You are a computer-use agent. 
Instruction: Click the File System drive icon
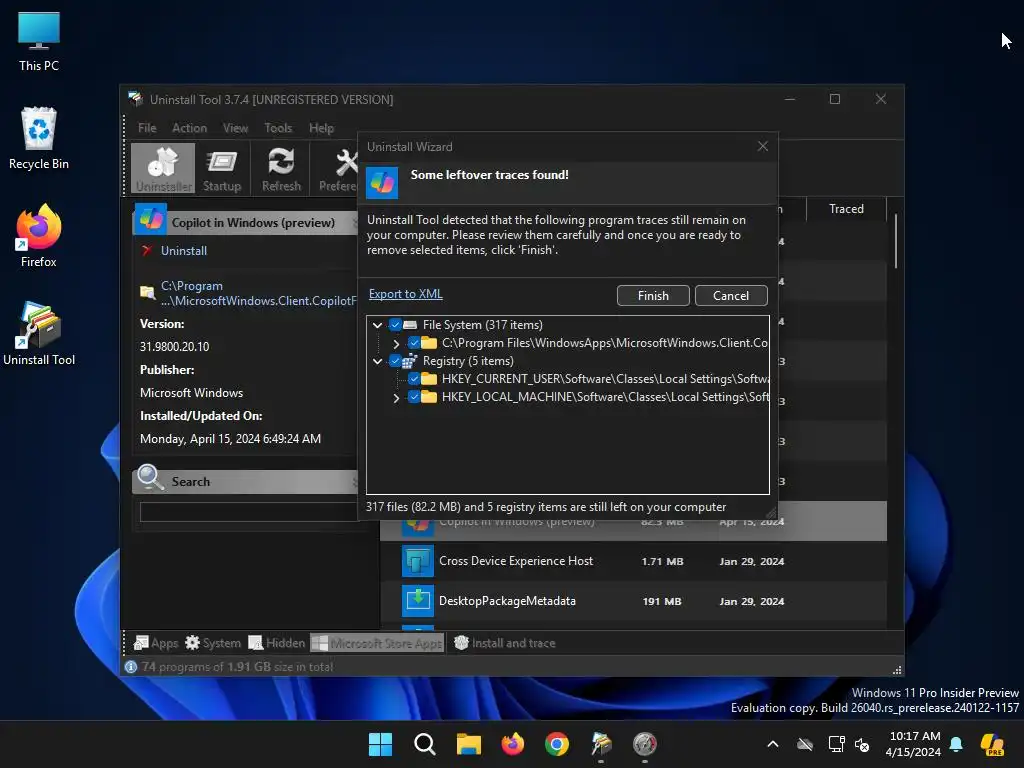click(x=410, y=325)
